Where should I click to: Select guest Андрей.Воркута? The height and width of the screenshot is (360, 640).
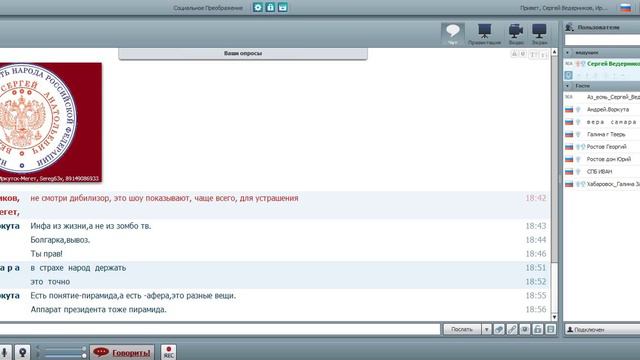point(608,109)
